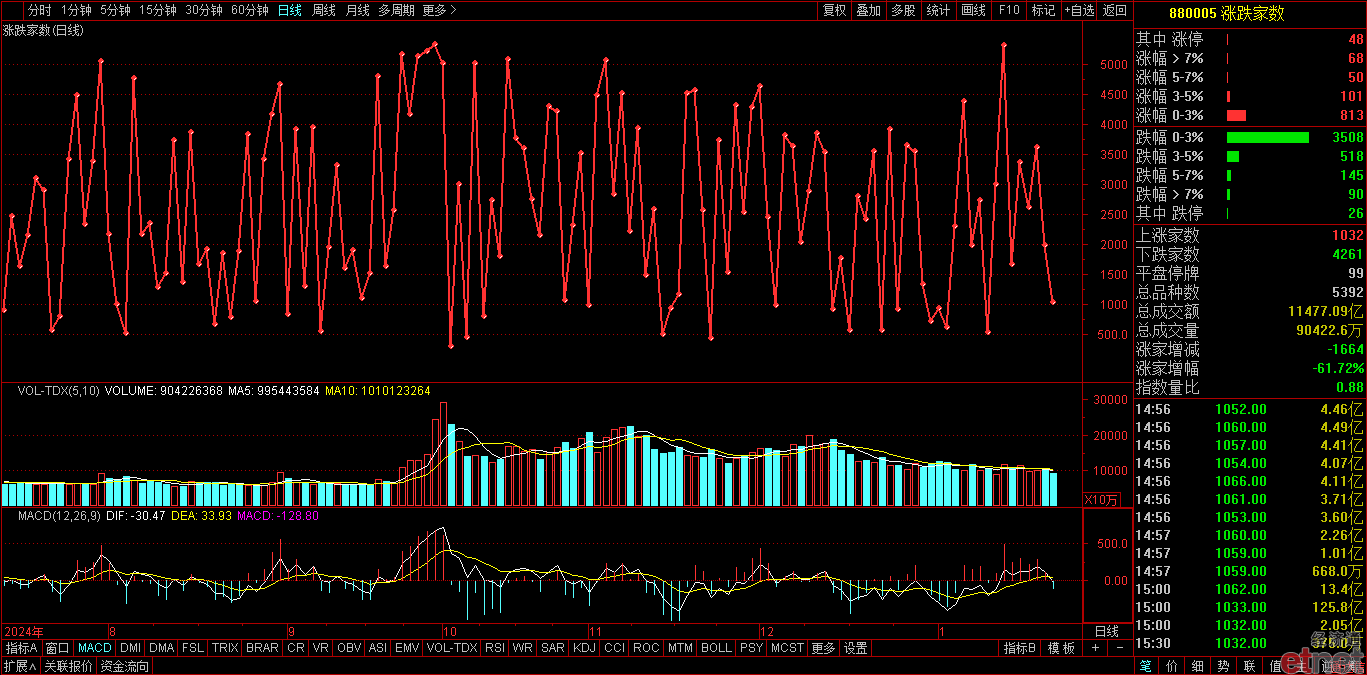Select the BOLL indicator tab

(x=716, y=648)
